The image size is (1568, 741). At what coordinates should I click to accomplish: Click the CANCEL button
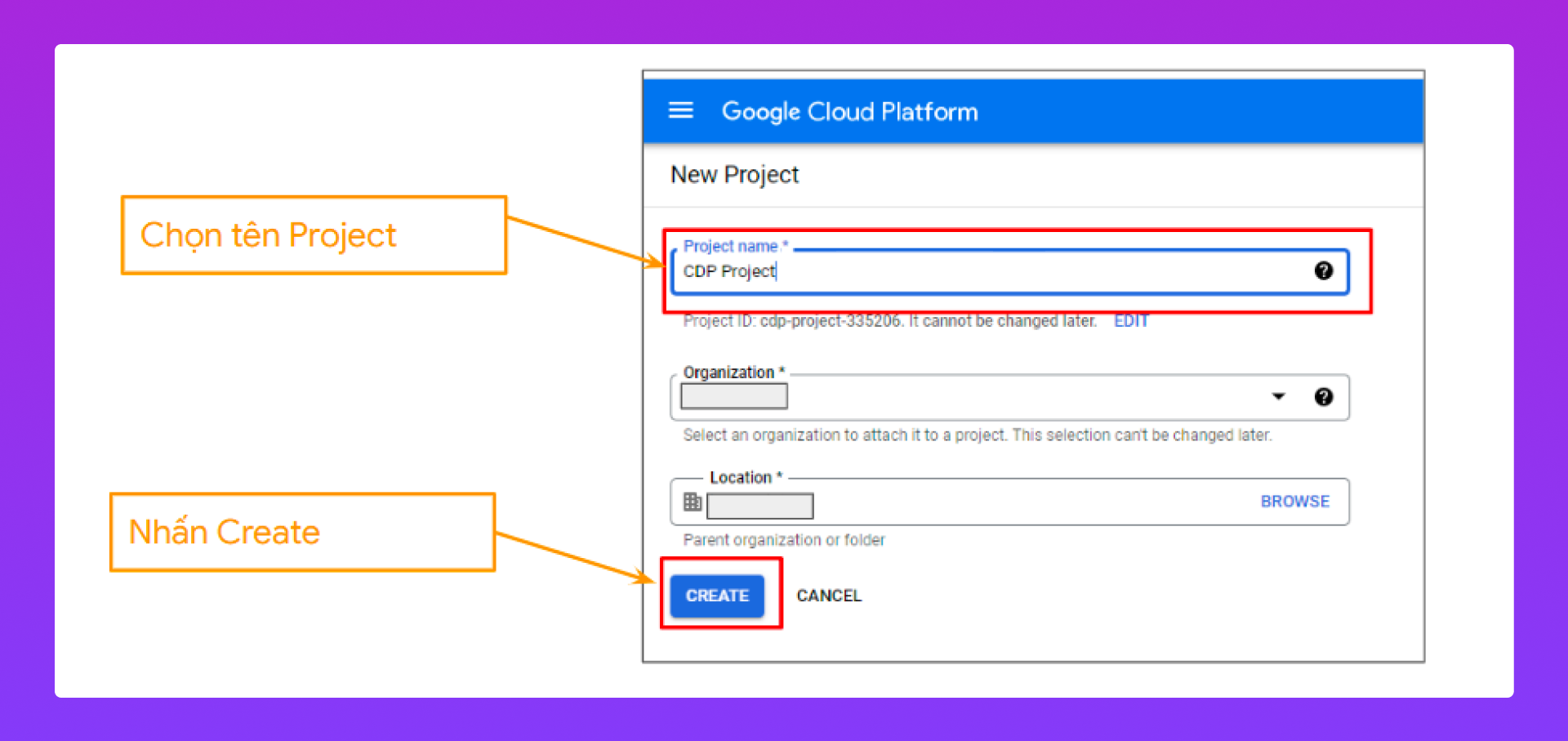click(828, 596)
